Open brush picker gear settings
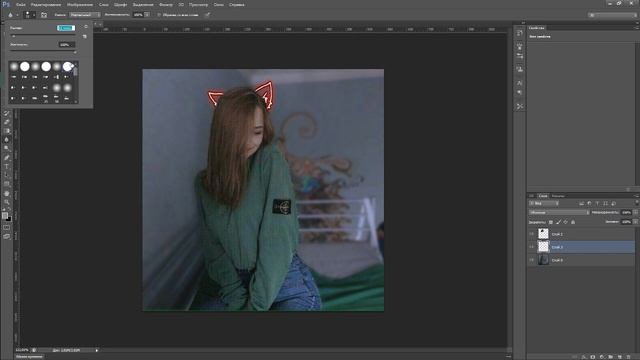The width and height of the screenshot is (640, 360). (x=86, y=27)
